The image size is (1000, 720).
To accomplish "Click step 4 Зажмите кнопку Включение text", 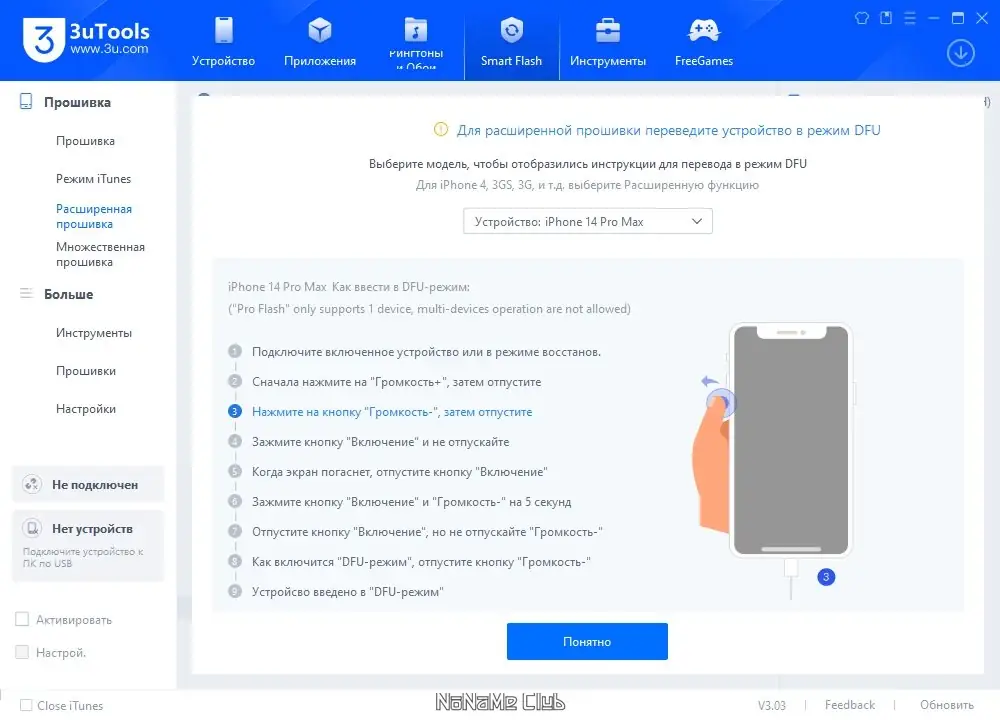I will [381, 442].
